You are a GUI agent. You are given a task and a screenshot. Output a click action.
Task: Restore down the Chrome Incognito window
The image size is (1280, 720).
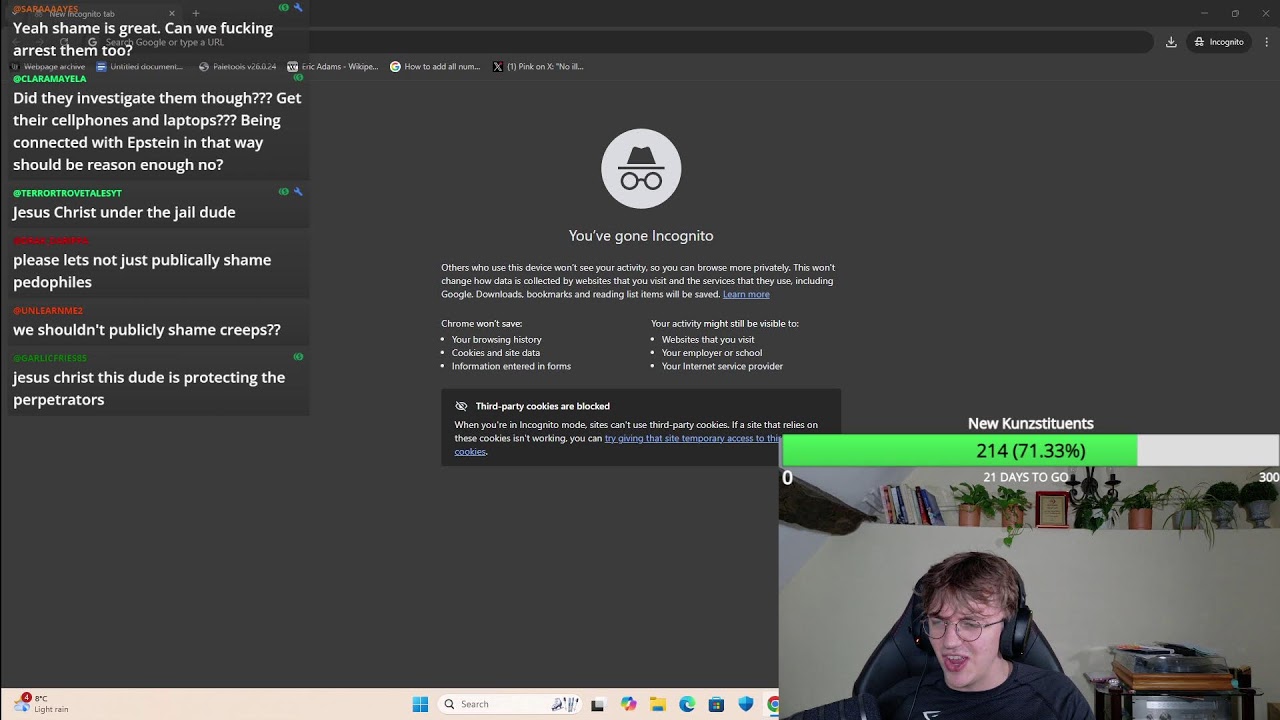1235,14
